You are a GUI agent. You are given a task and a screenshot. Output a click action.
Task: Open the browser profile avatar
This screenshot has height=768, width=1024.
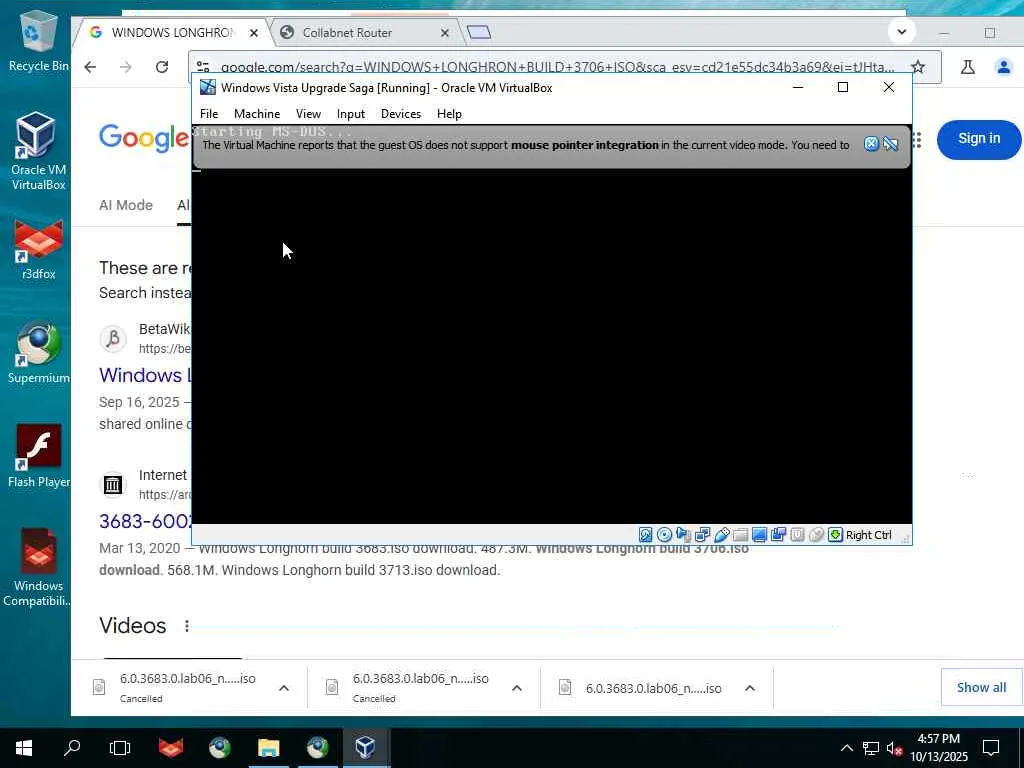[x=1004, y=67]
